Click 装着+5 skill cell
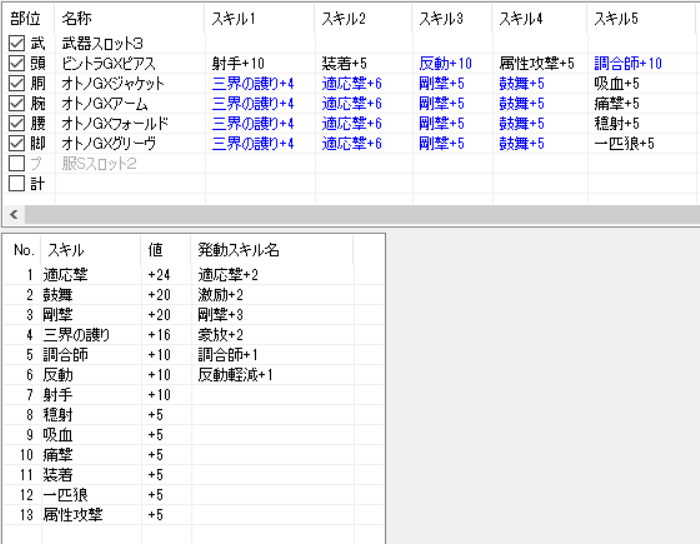The height and width of the screenshot is (544, 700). 344,64
